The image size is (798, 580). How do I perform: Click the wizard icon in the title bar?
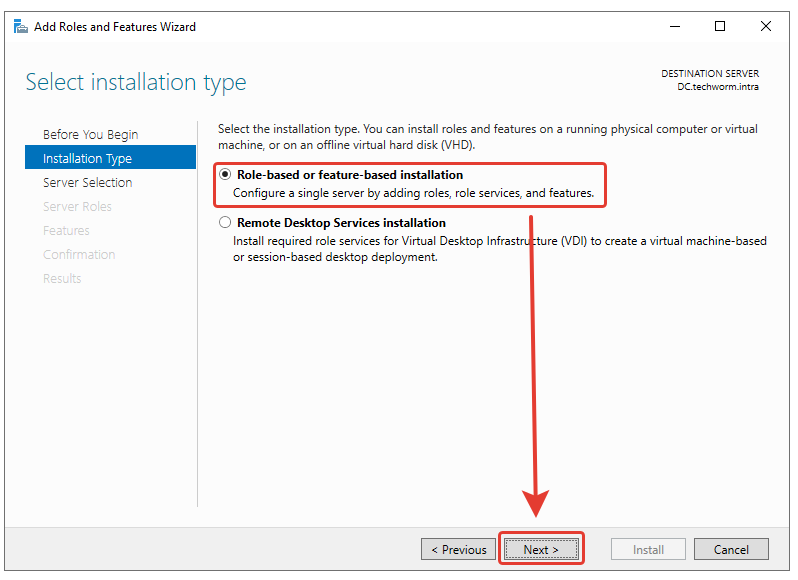click(x=20, y=27)
